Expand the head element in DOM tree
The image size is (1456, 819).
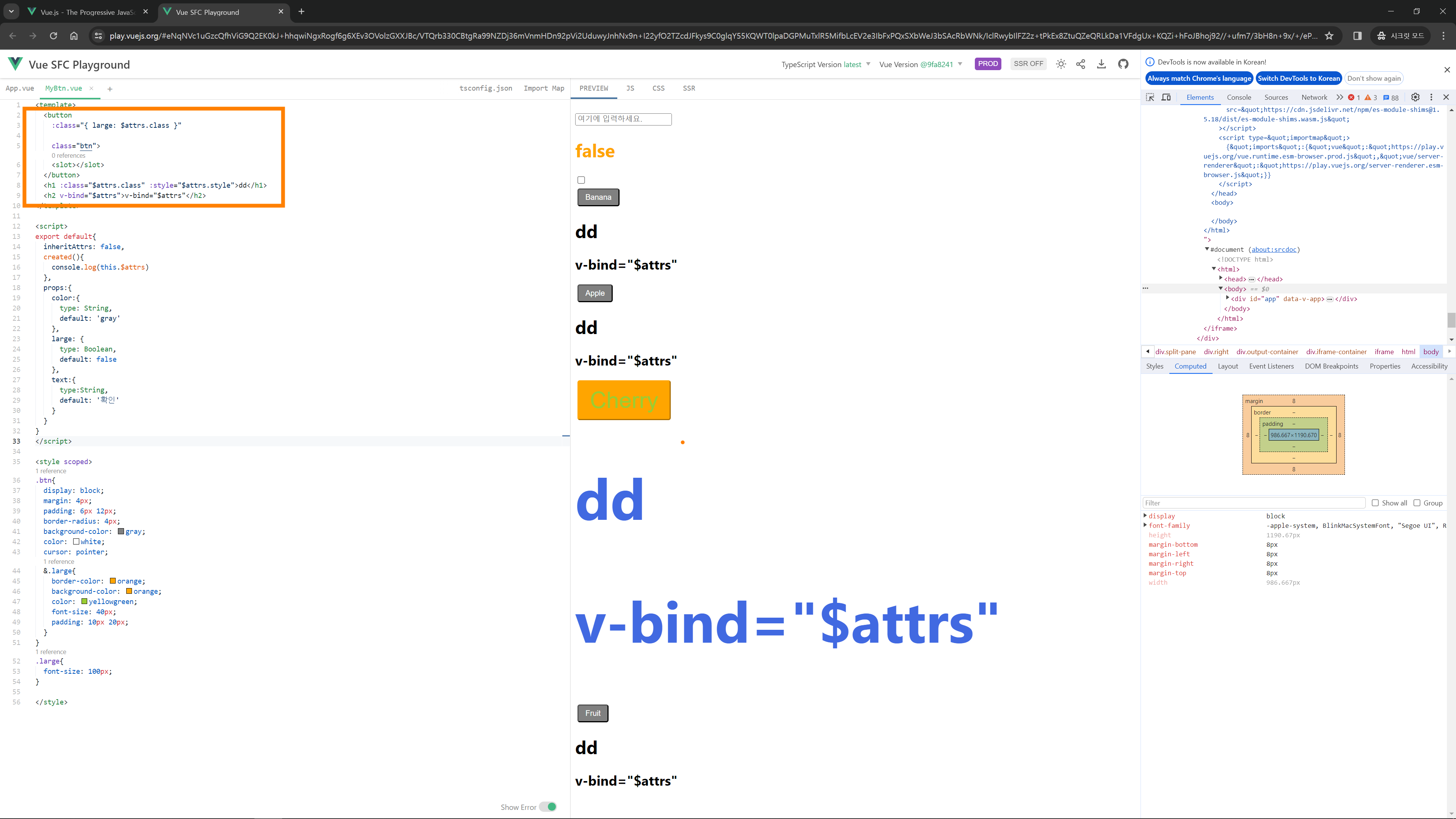[1221, 278]
